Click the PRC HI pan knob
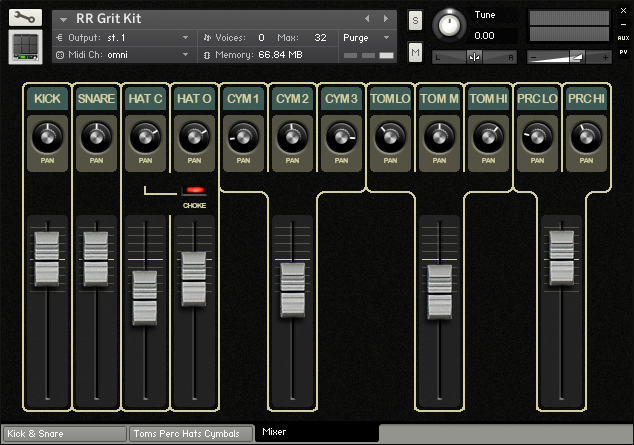This screenshot has width=634, height=445. pos(586,138)
